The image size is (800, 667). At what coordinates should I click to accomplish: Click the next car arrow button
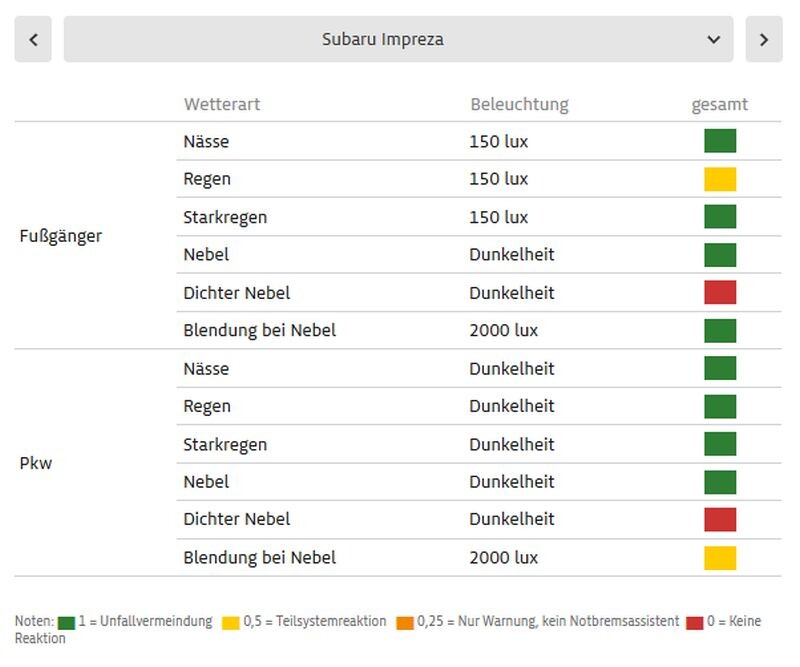click(x=764, y=39)
